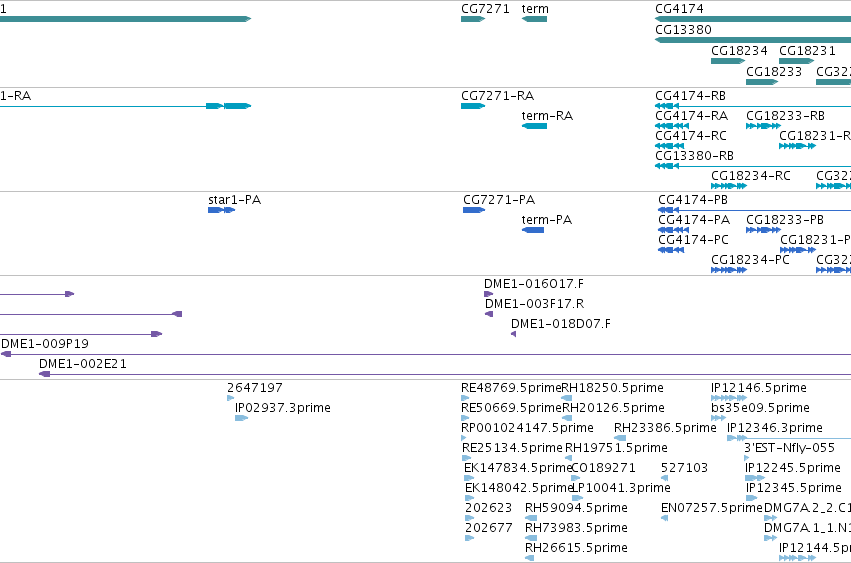Click the IP12146.5prime EST feature
Image resolution: width=851 pixels, height=563 pixels.
(x=729, y=398)
